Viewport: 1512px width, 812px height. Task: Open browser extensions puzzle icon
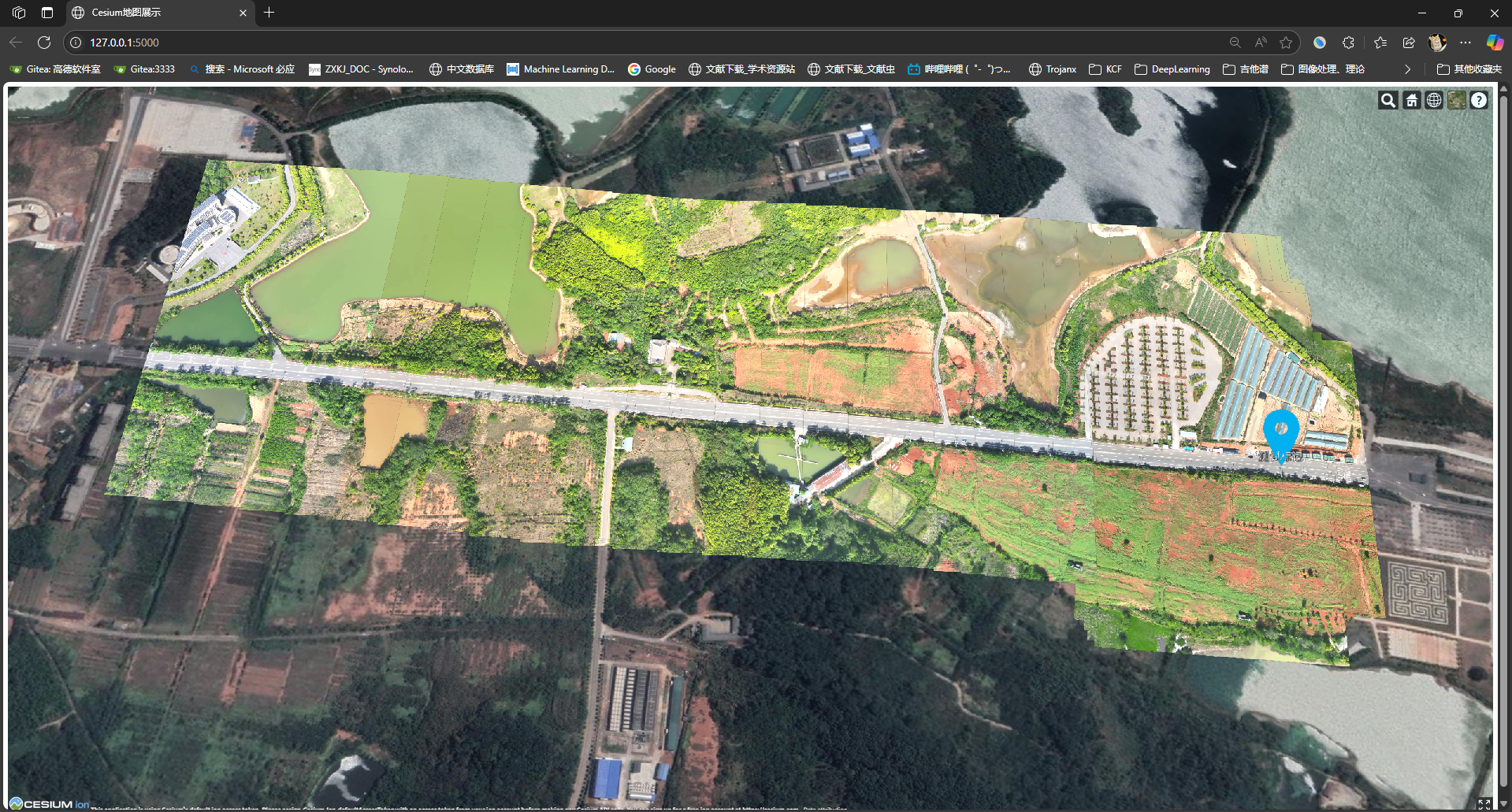(x=1348, y=43)
